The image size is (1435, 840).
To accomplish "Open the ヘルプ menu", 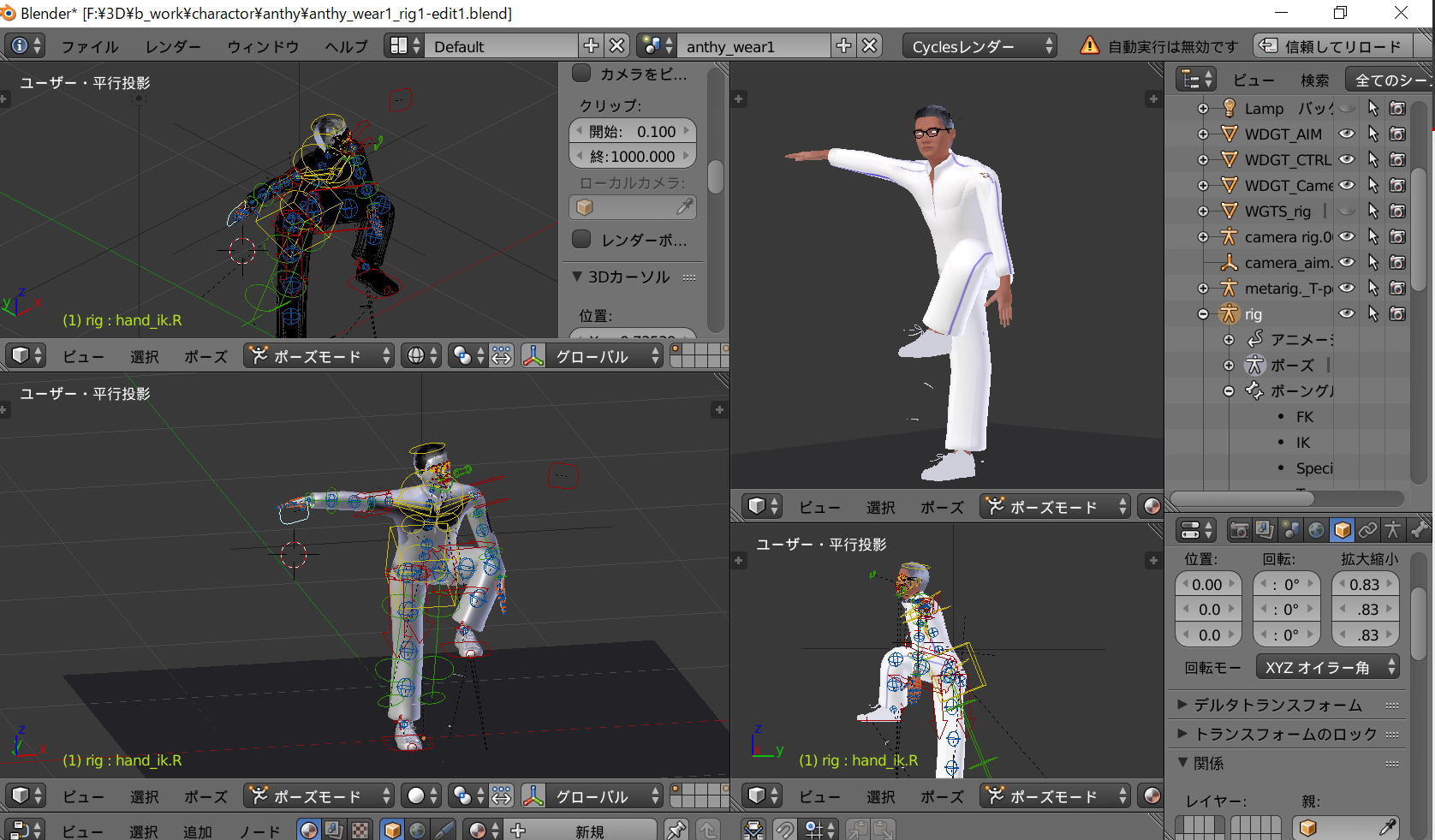I will pos(346,46).
